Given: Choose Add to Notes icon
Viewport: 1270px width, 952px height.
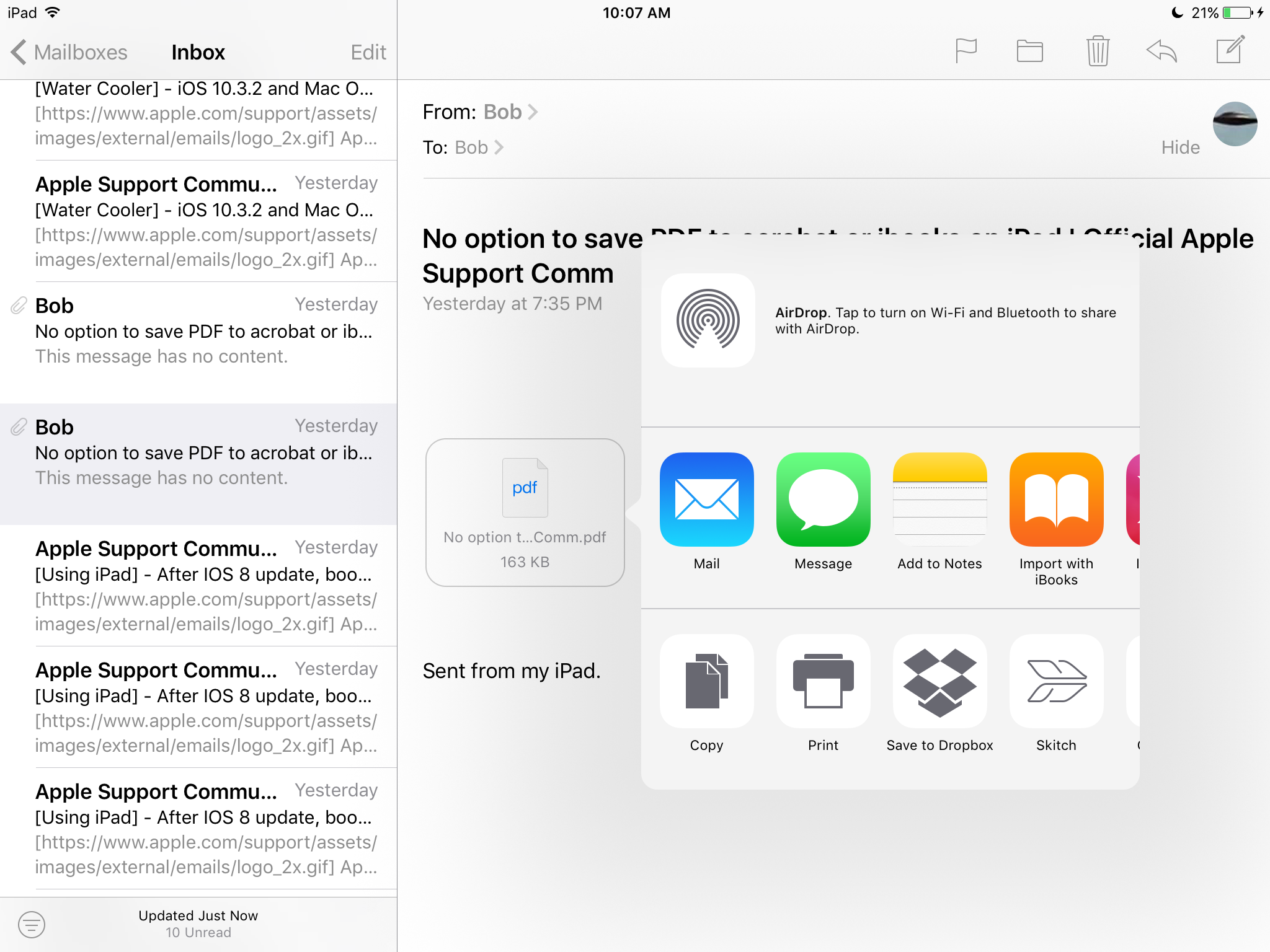Looking at the screenshot, I should (x=939, y=500).
